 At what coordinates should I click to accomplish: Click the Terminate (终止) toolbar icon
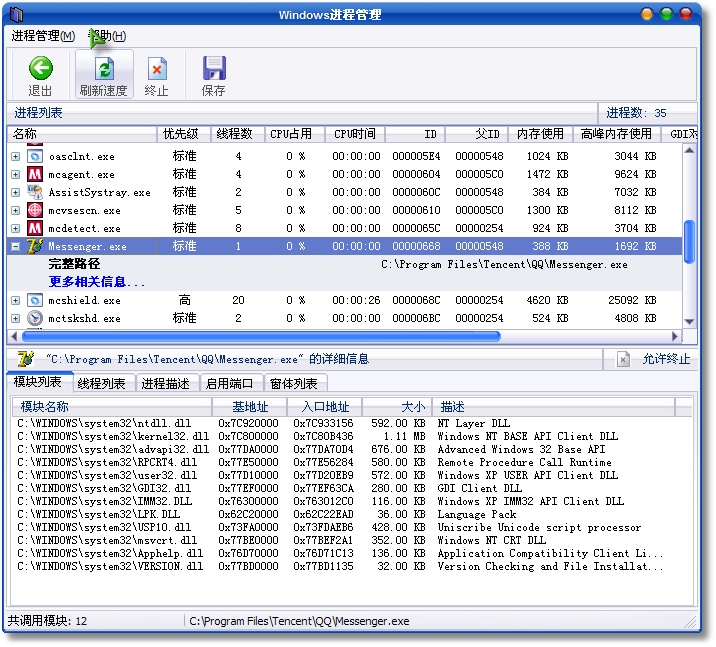tap(157, 69)
